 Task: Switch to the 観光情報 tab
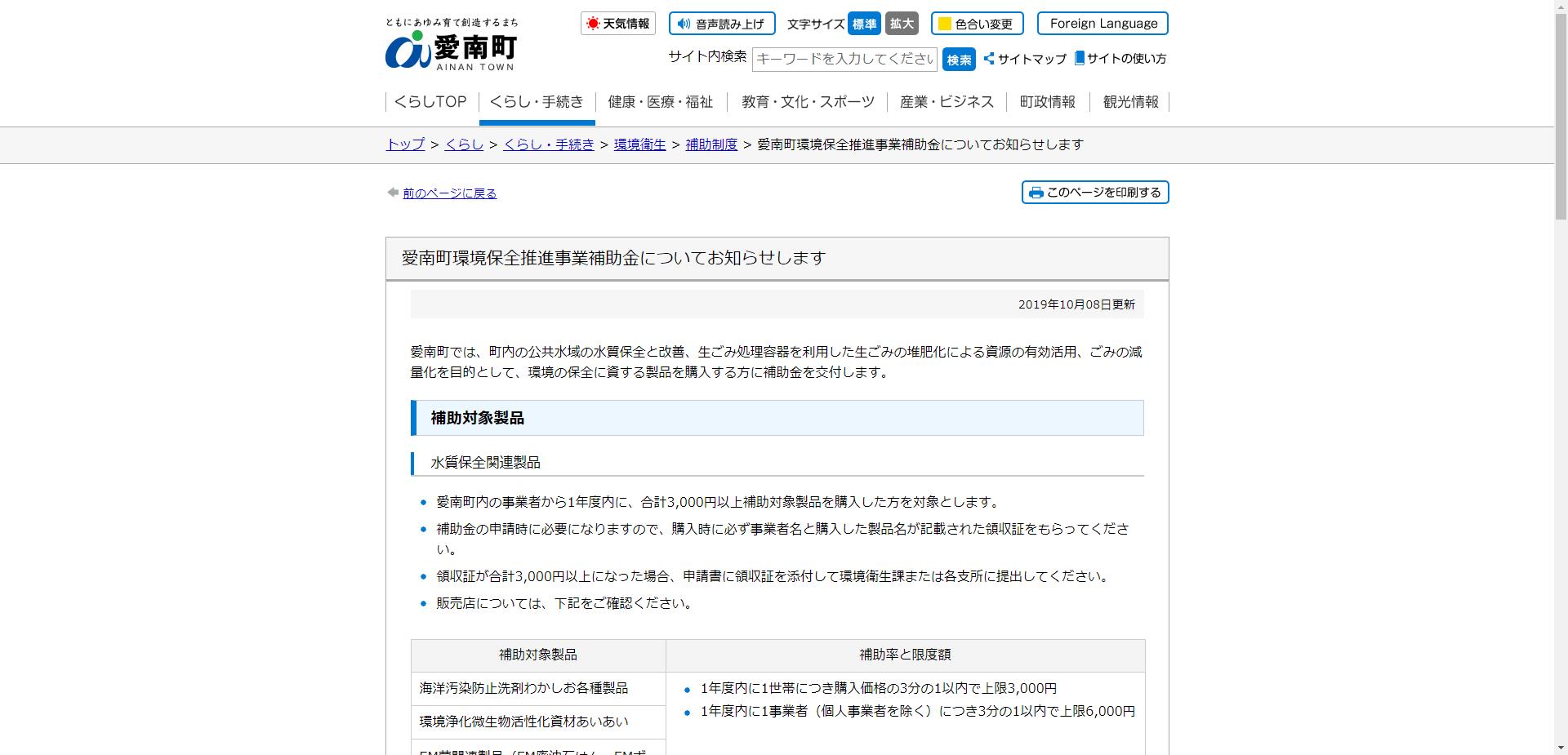[x=1130, y=102]
